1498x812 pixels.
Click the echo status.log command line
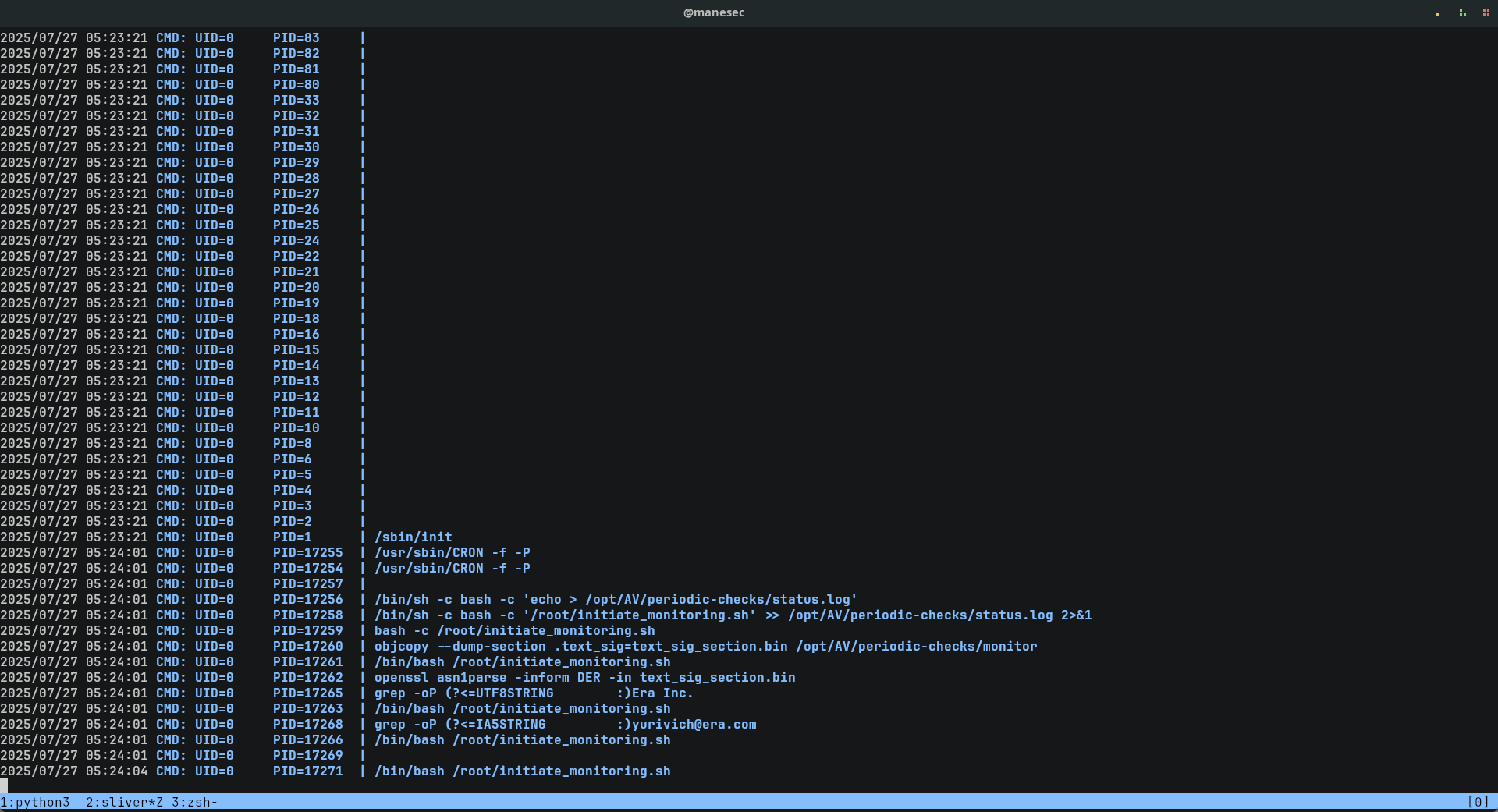pos(616,599)
